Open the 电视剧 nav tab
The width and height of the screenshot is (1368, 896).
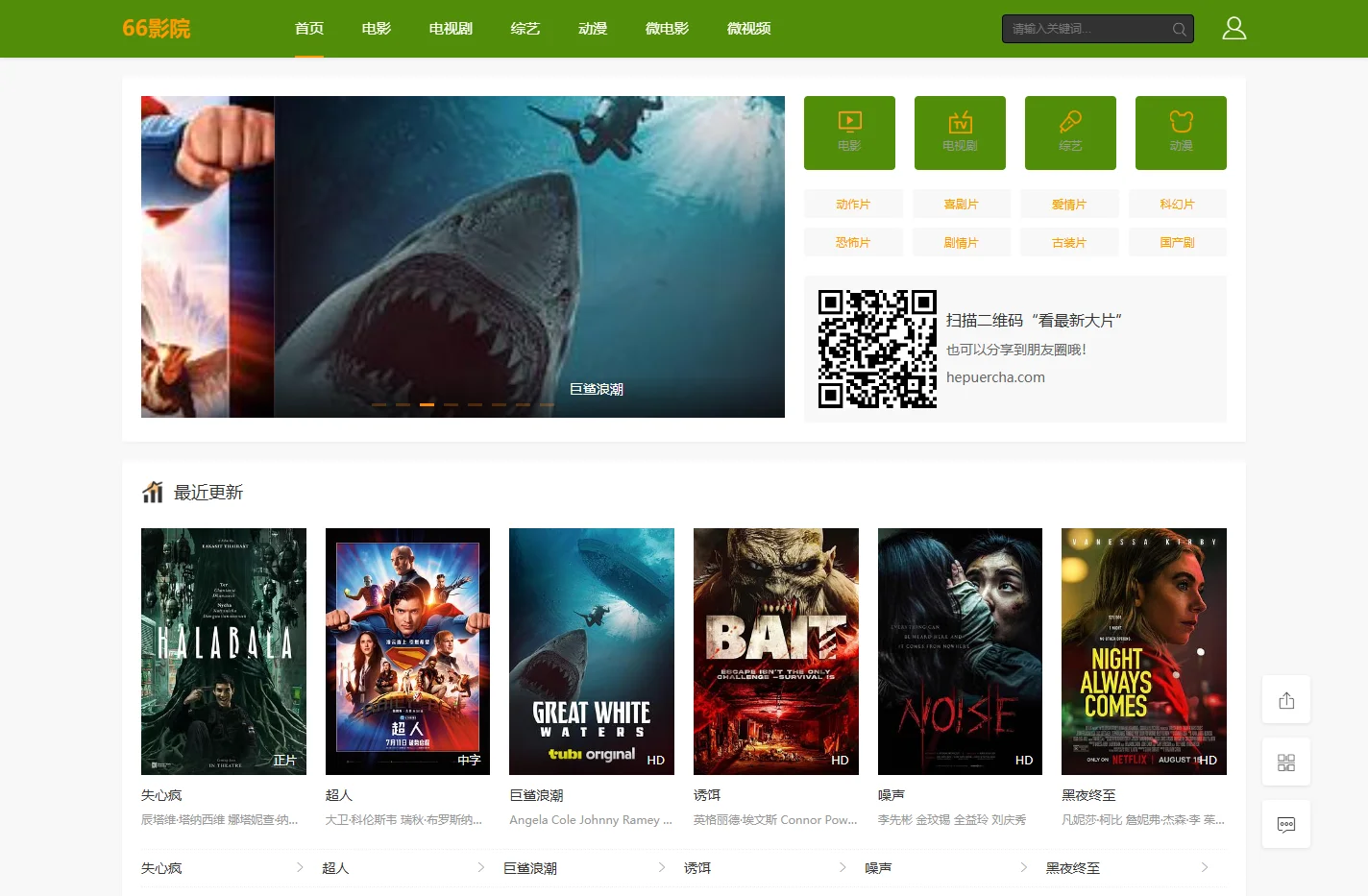point(451,29)
